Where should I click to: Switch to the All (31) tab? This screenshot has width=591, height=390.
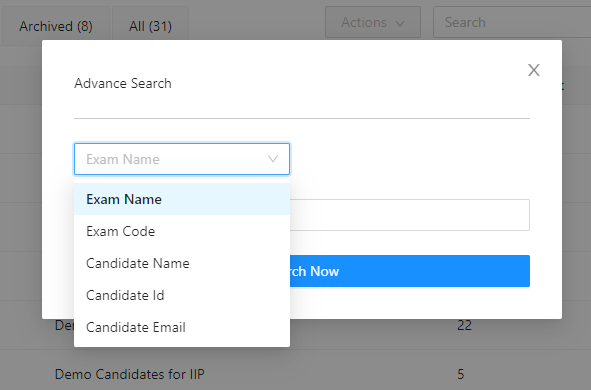point(150,26)
